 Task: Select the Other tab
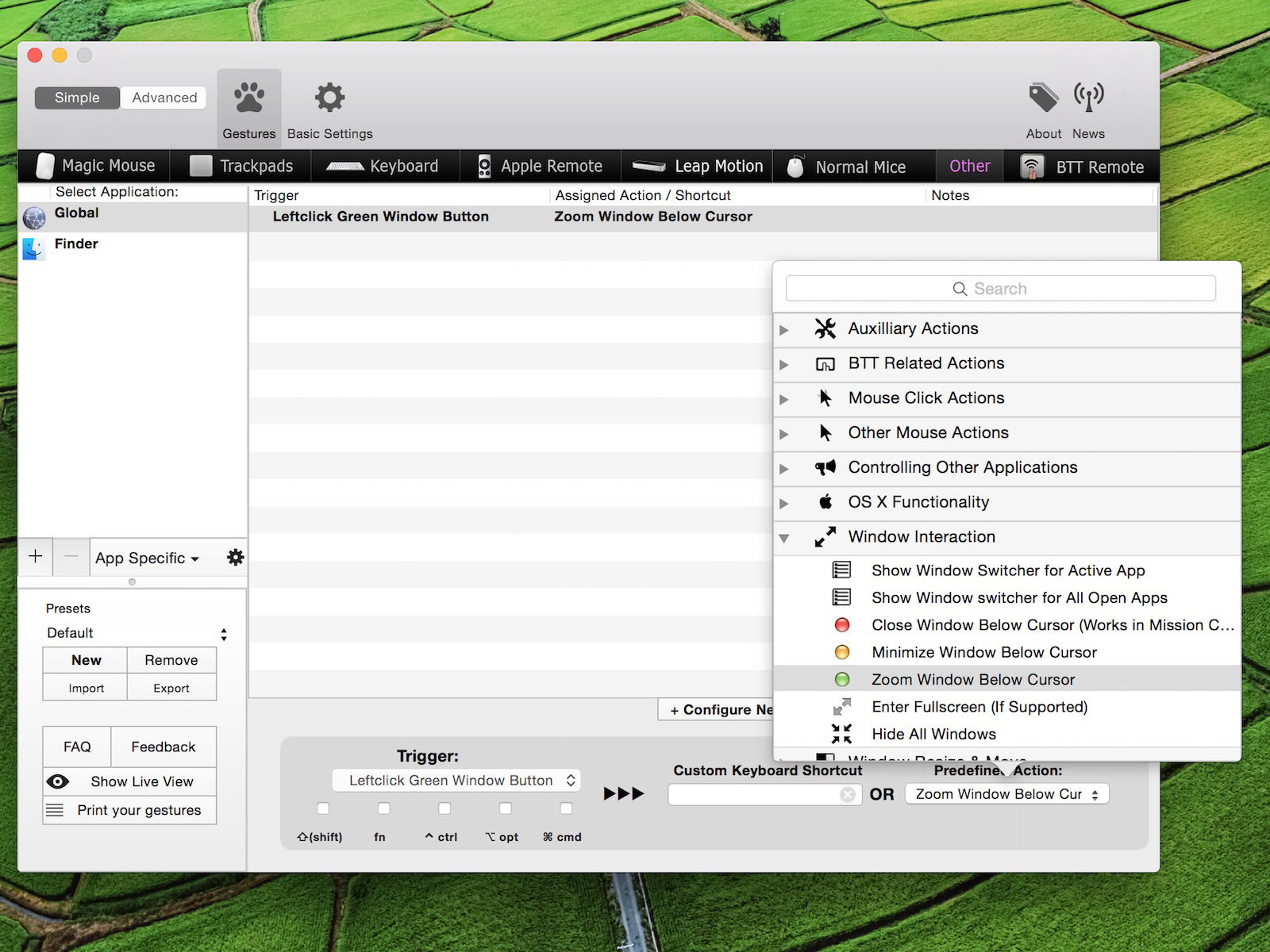(x=970, y=166)
